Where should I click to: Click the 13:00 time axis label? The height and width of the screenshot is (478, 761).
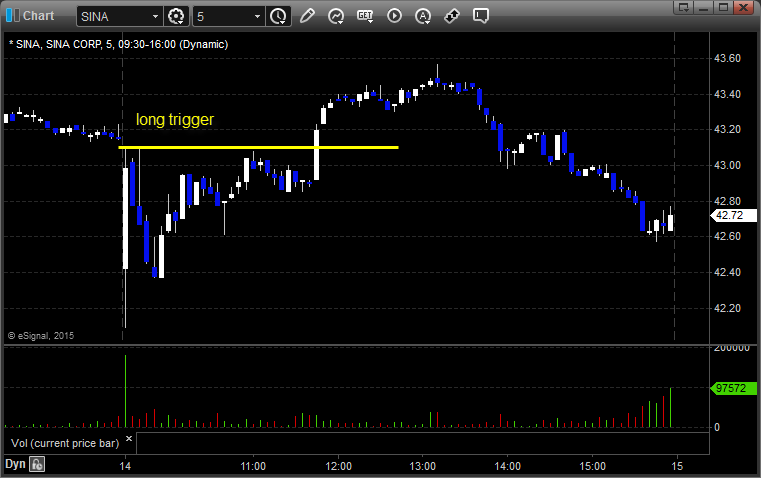click(x=422, y=466)
